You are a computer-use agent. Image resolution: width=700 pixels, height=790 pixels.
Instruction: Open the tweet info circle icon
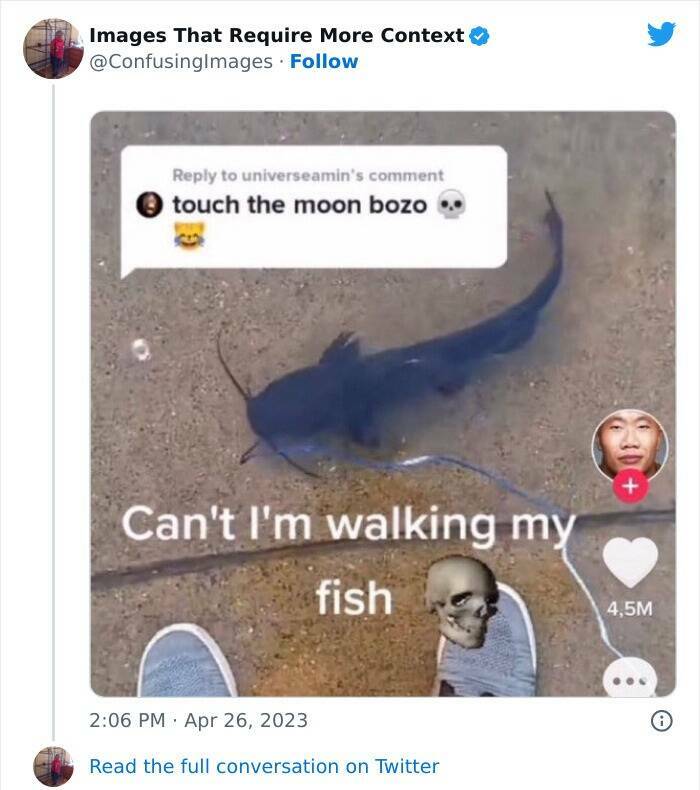(x=661, y=720)
